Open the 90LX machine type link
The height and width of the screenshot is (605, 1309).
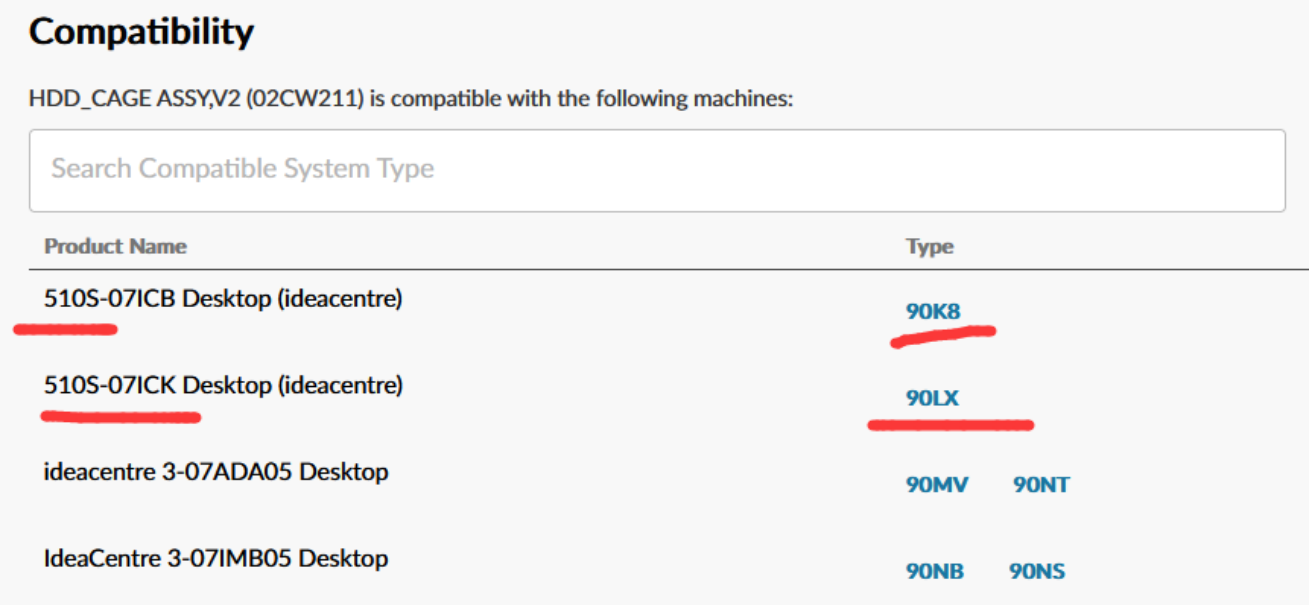[932, 398]
